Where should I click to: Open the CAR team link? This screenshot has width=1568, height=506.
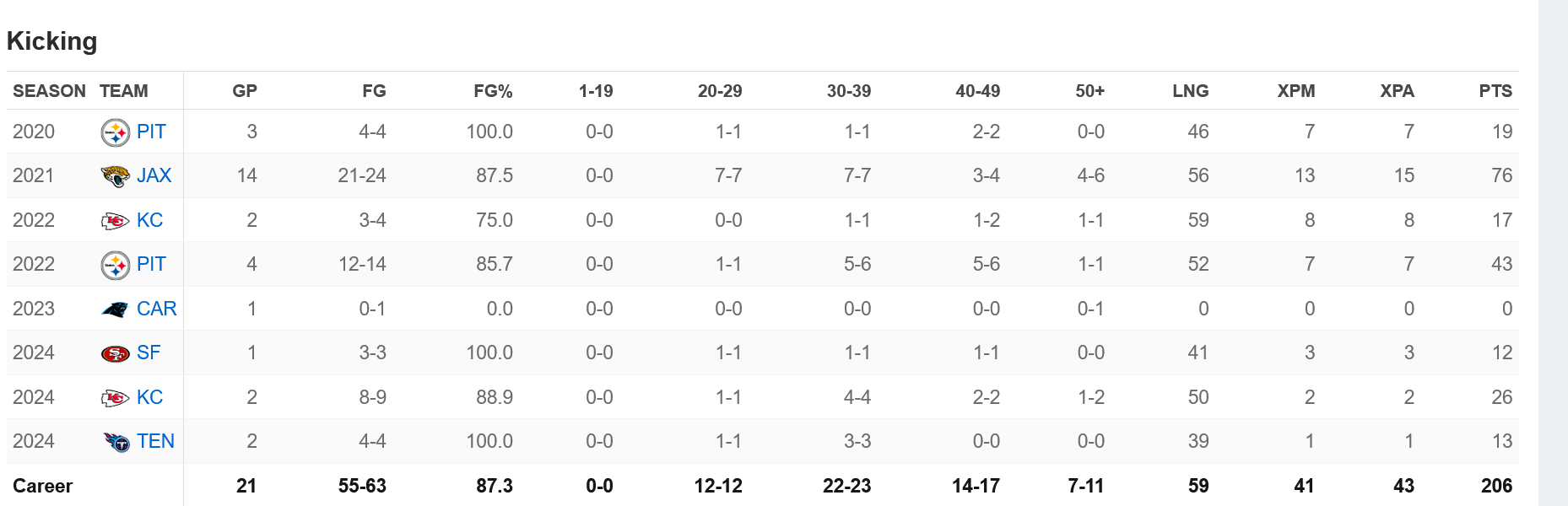click(156, 309)
